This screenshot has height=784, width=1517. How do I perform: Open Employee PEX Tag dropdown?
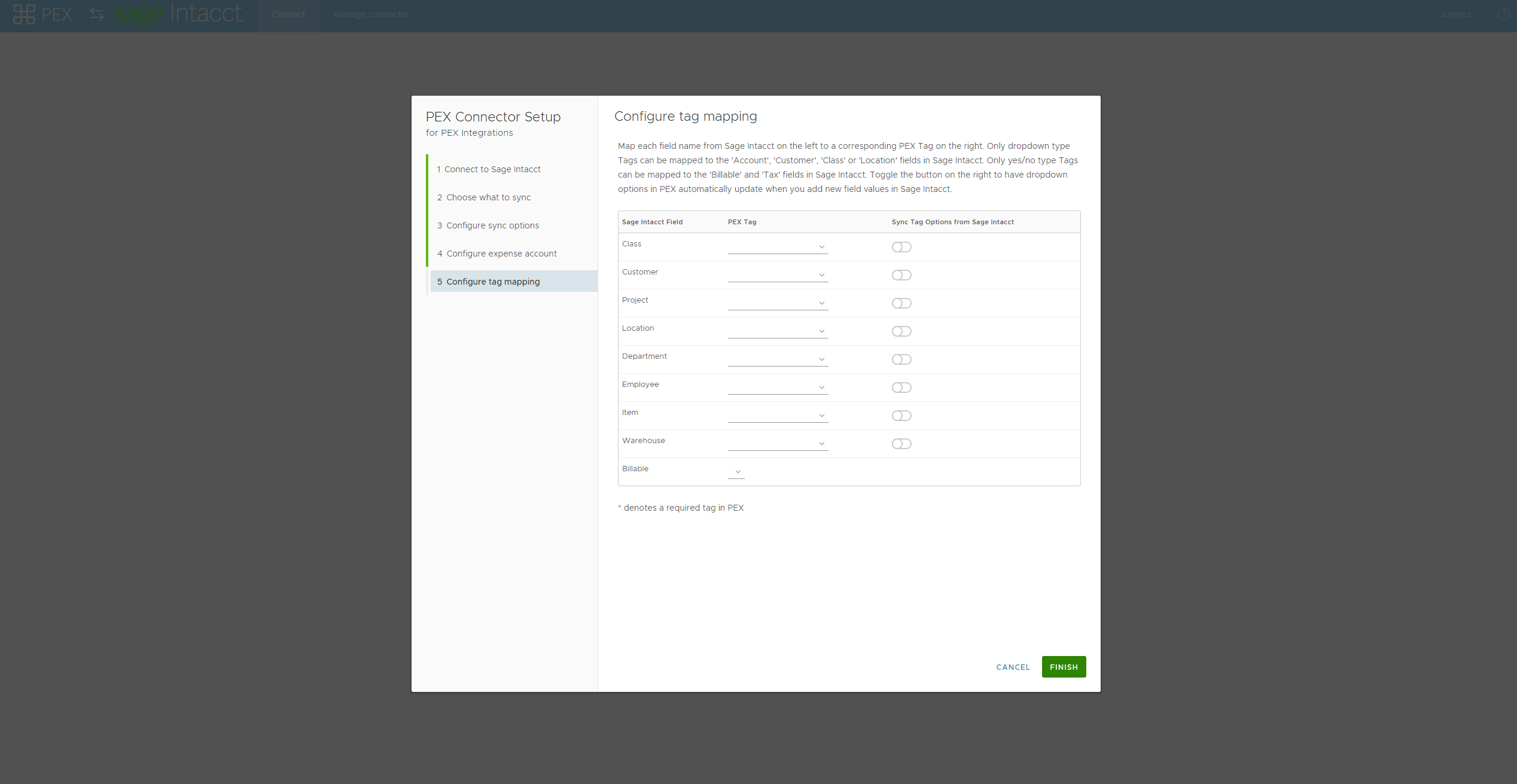pos(777,388)
